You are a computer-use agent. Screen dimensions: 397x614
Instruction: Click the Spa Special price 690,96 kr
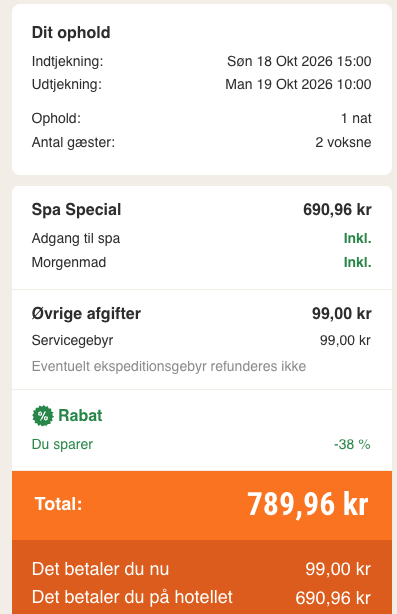[x=337, y=209]
